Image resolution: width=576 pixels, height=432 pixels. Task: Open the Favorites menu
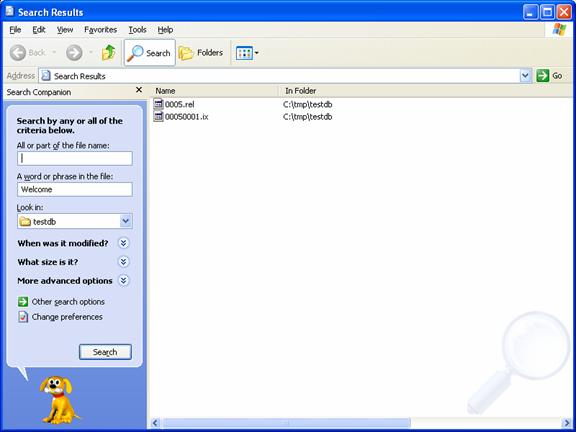[100, 30]
